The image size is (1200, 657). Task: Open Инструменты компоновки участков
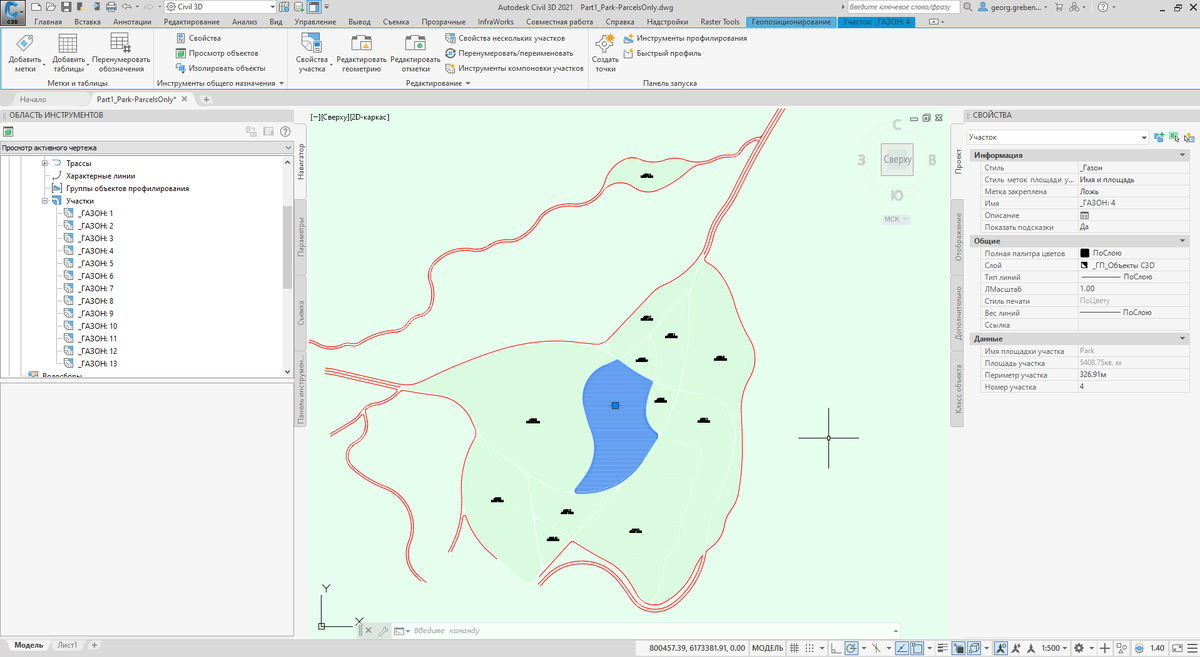tap(514, 68)
